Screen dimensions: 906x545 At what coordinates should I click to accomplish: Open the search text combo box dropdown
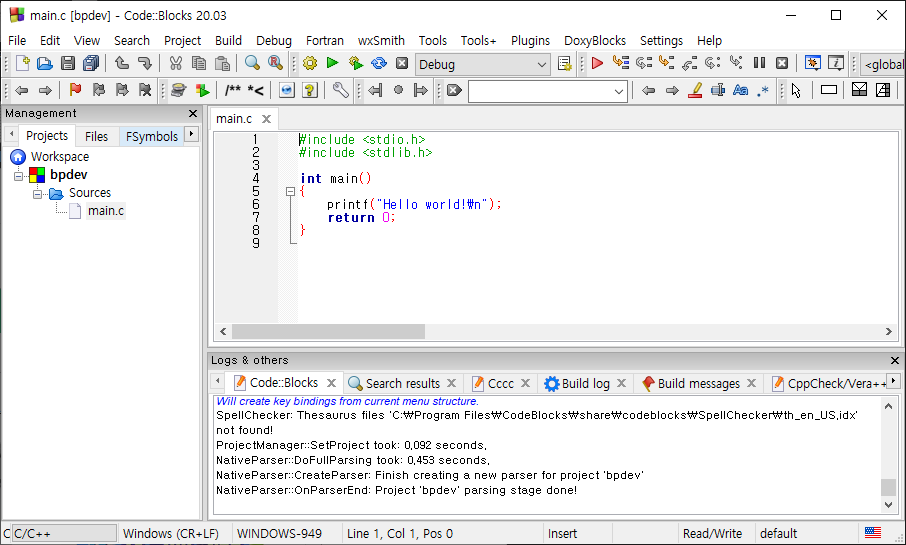pos(618,91)
